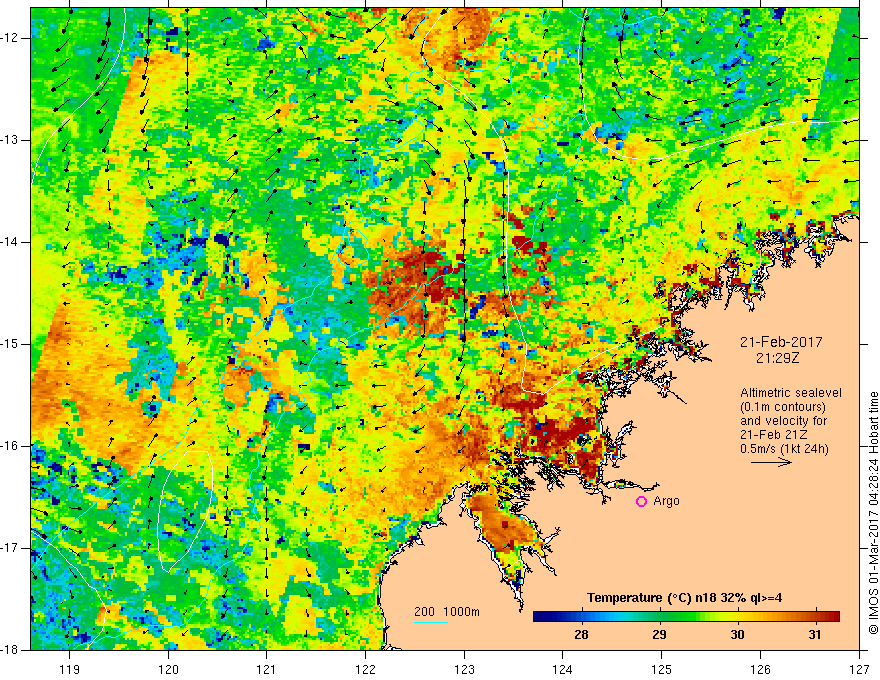Screen dimensions: 880x680
Task: Click the '21:29Z' time text
Action: coord(777,358)
